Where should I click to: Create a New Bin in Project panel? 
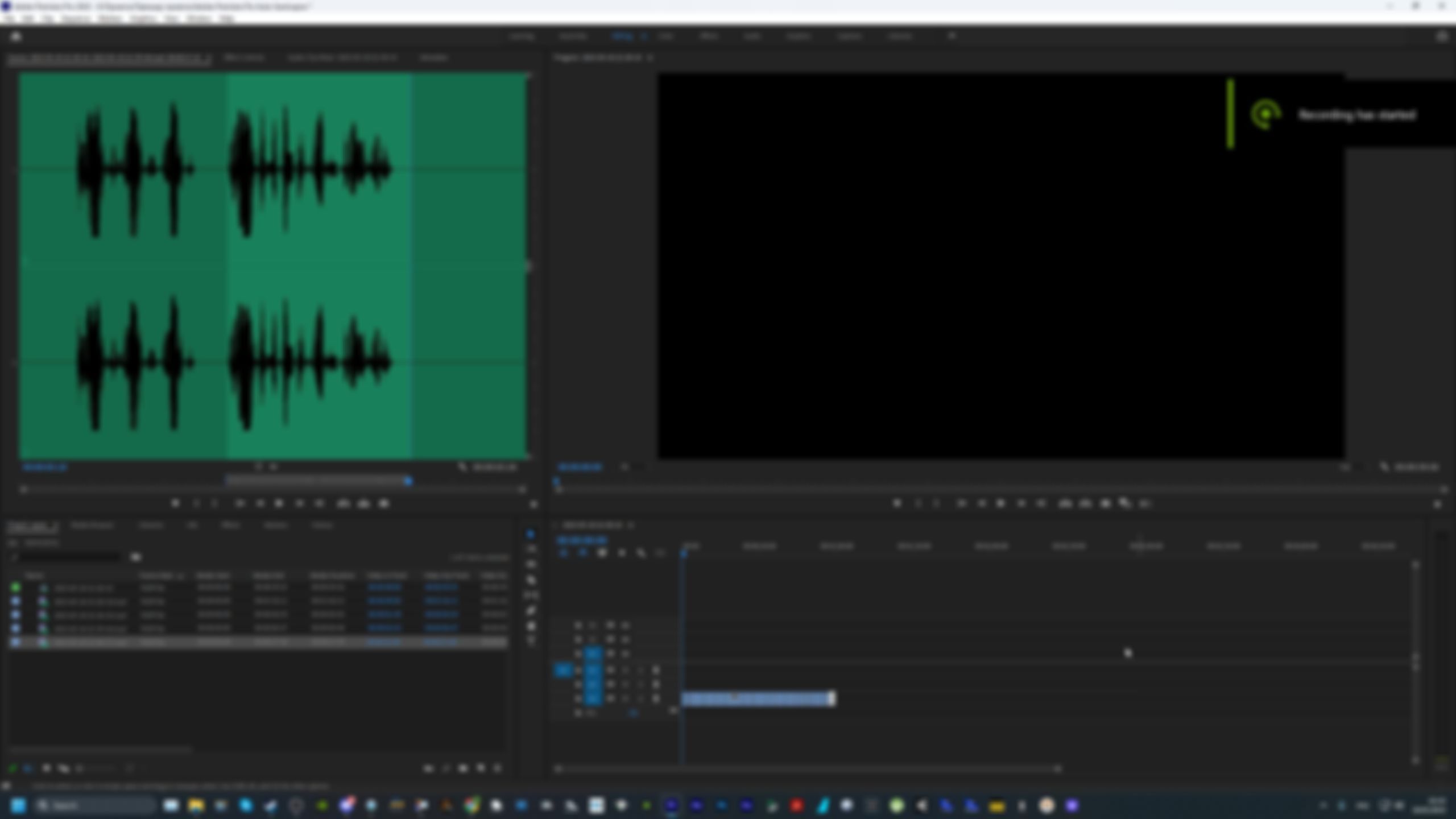pos(463,768)
